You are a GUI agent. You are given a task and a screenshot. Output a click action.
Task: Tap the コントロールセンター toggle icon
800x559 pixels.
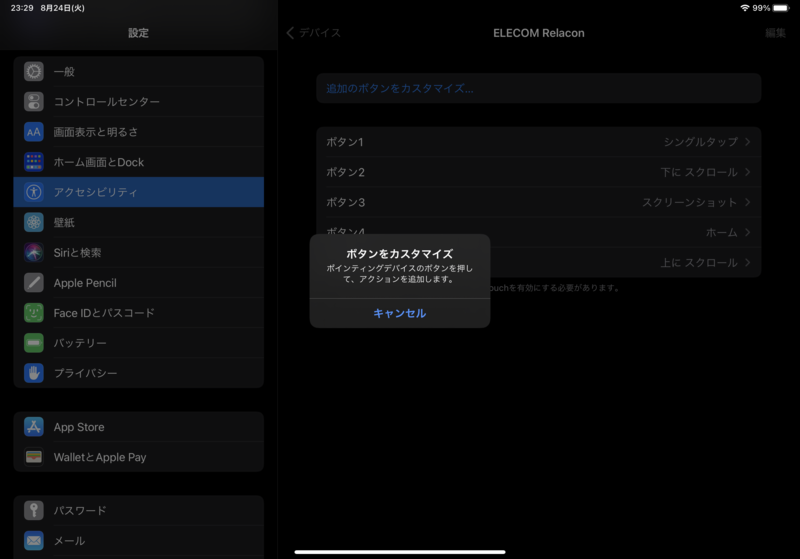pyautogui.click(x=34, y=101)
